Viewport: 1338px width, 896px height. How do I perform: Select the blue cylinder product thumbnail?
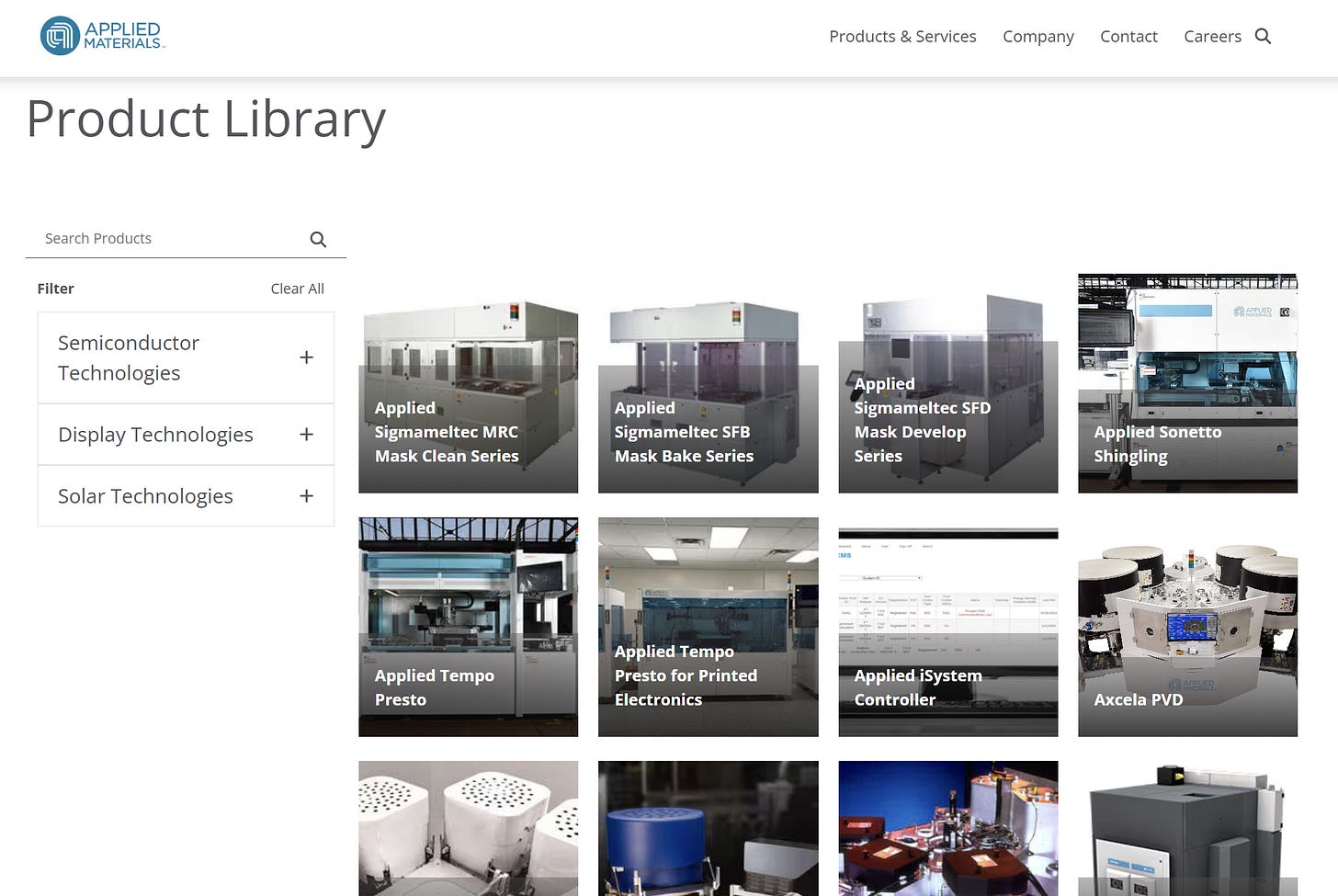point(709,828)
